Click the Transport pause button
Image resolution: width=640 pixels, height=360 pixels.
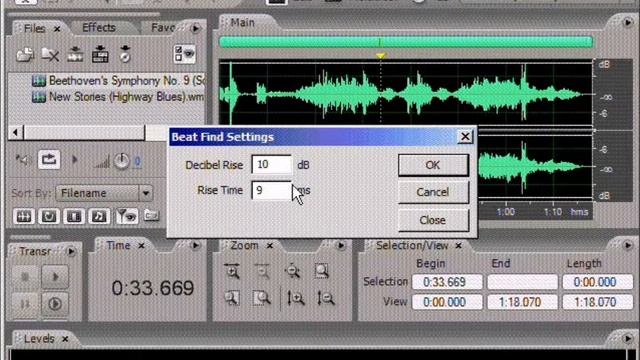click(25, 304)
